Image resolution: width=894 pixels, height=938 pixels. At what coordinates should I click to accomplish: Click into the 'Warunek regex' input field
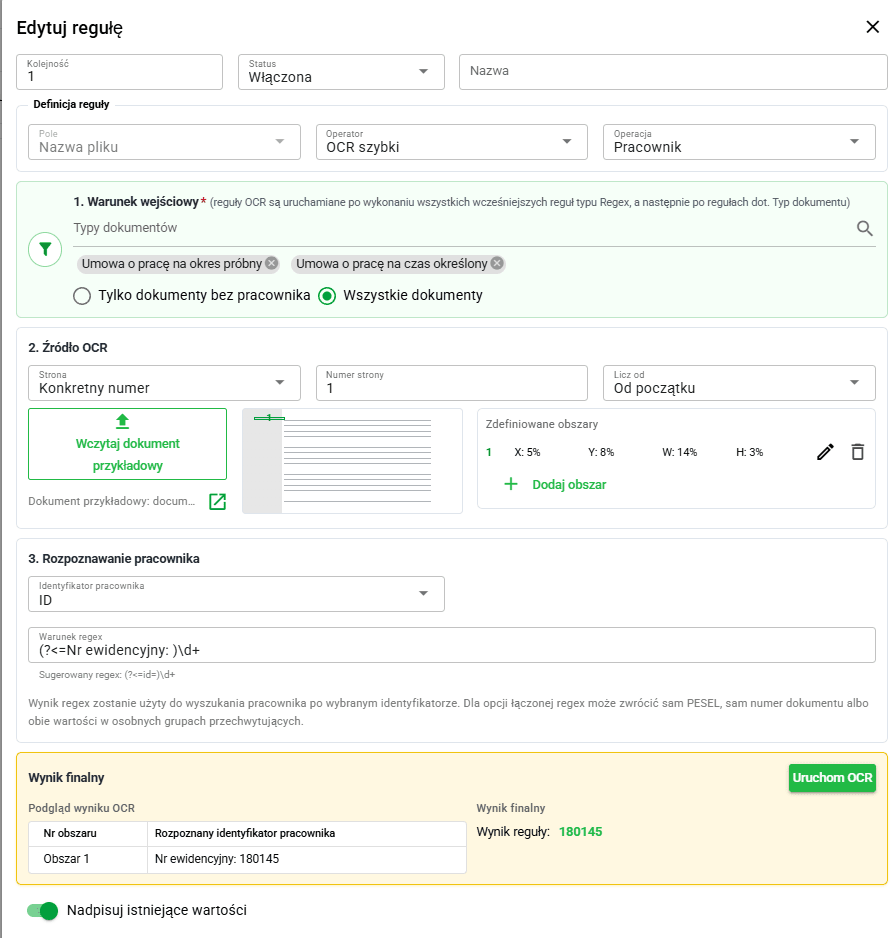tap(452, 645)
